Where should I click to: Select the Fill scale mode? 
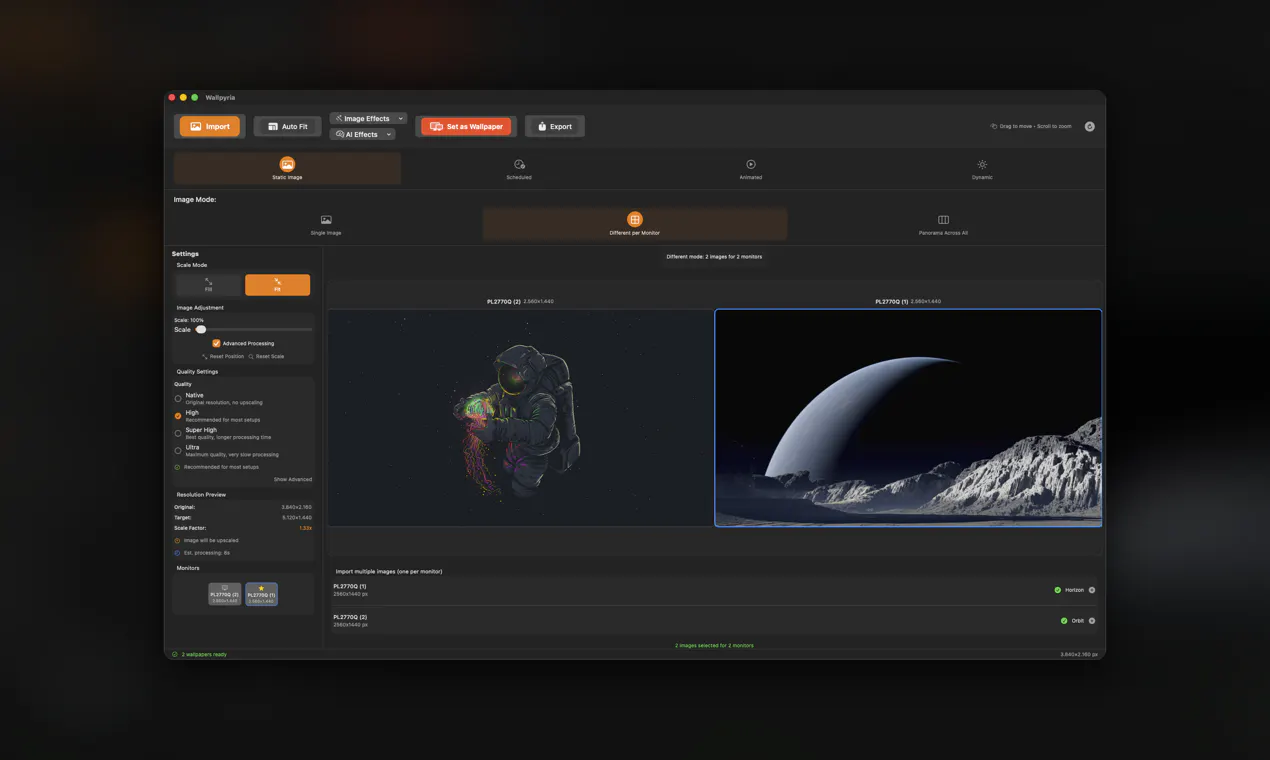point(208,285)
